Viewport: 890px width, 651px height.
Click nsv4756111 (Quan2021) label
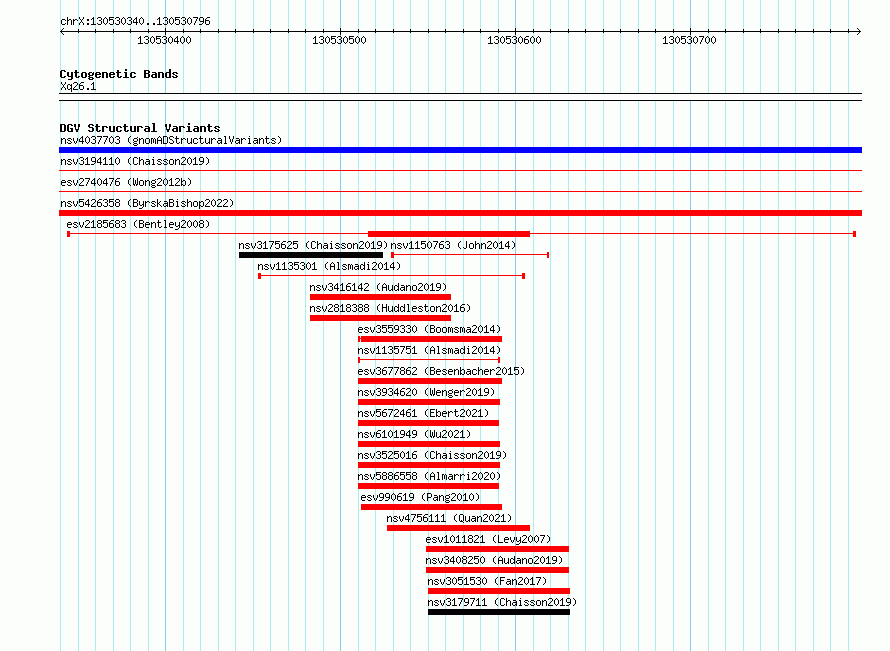(449, 518)
